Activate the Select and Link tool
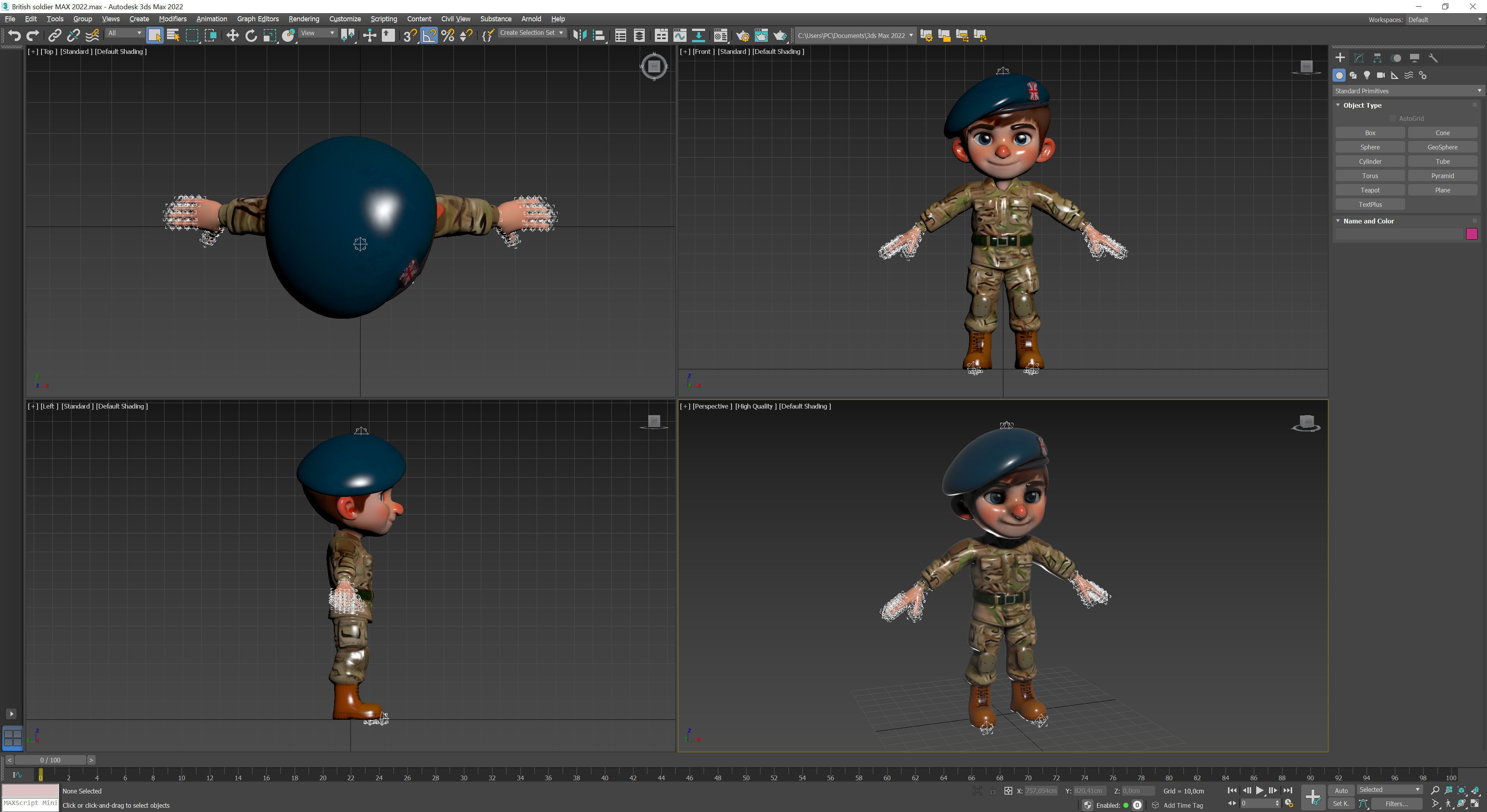 click(54, 36)
